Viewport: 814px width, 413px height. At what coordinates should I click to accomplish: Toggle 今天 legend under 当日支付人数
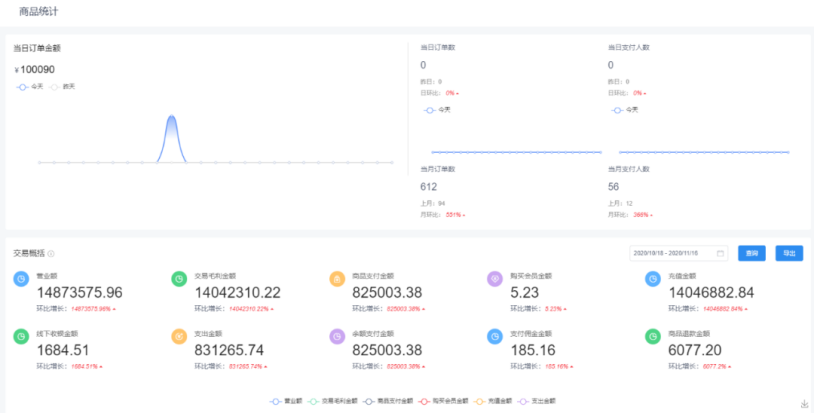coord(625,110)
